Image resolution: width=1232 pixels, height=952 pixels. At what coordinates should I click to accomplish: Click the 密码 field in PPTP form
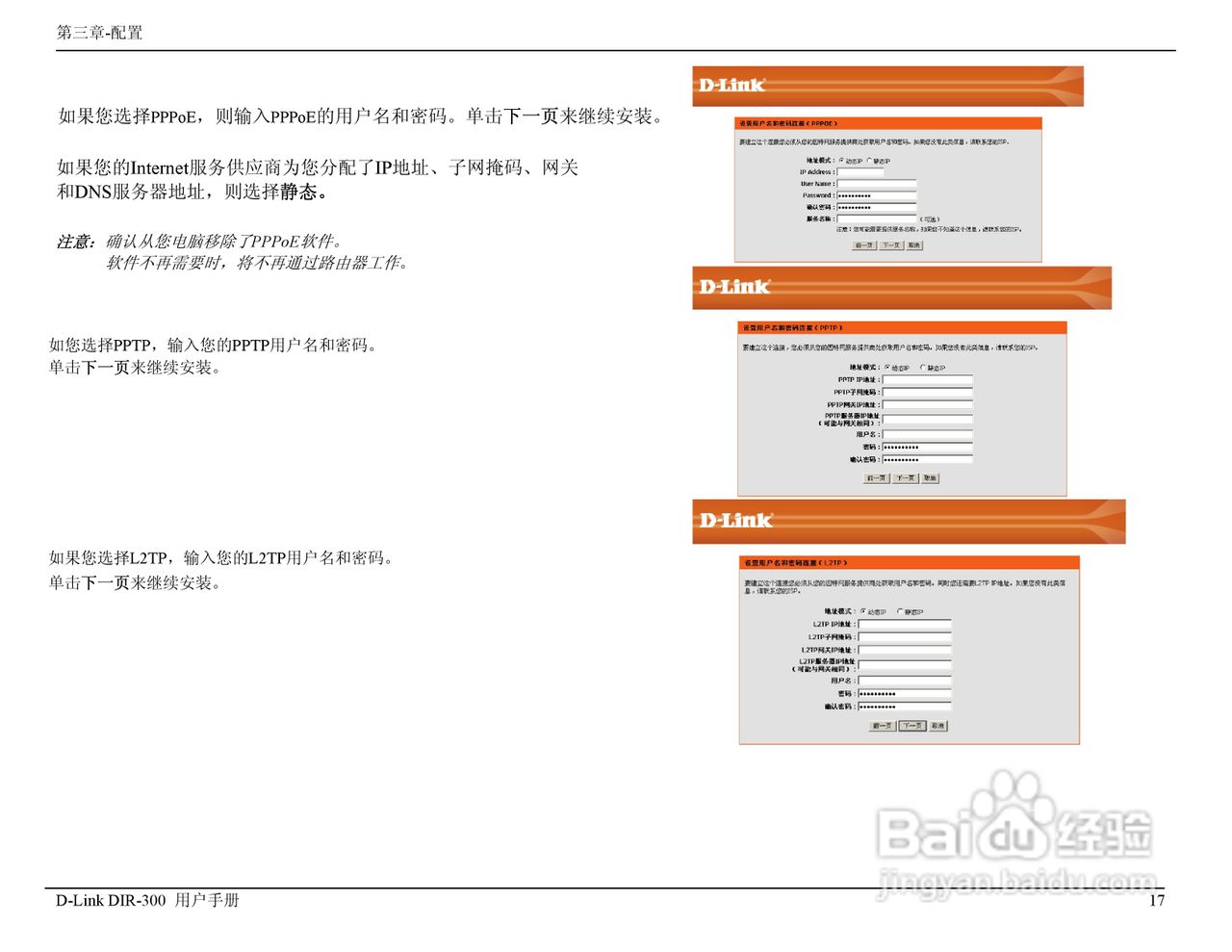[x=928, y=448]
